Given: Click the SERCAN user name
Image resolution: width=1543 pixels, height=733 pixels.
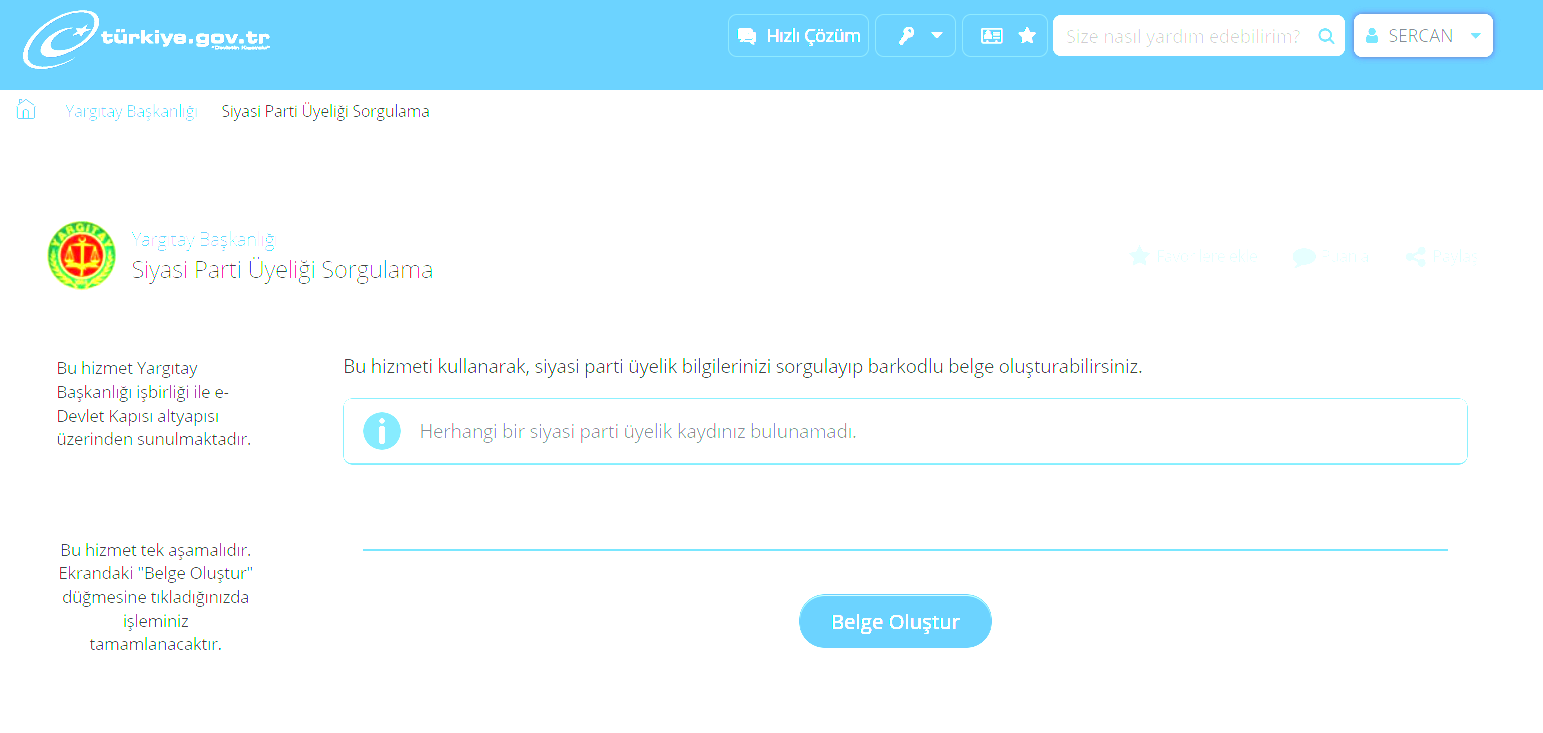Looking at the screenshot, I should click(1421, 36).
